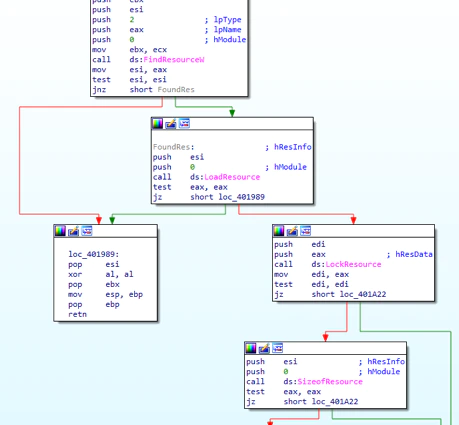Click the 'mov ebx, ecx' instruction
This screenshot has height=425, width=459.
click(129, 50)
